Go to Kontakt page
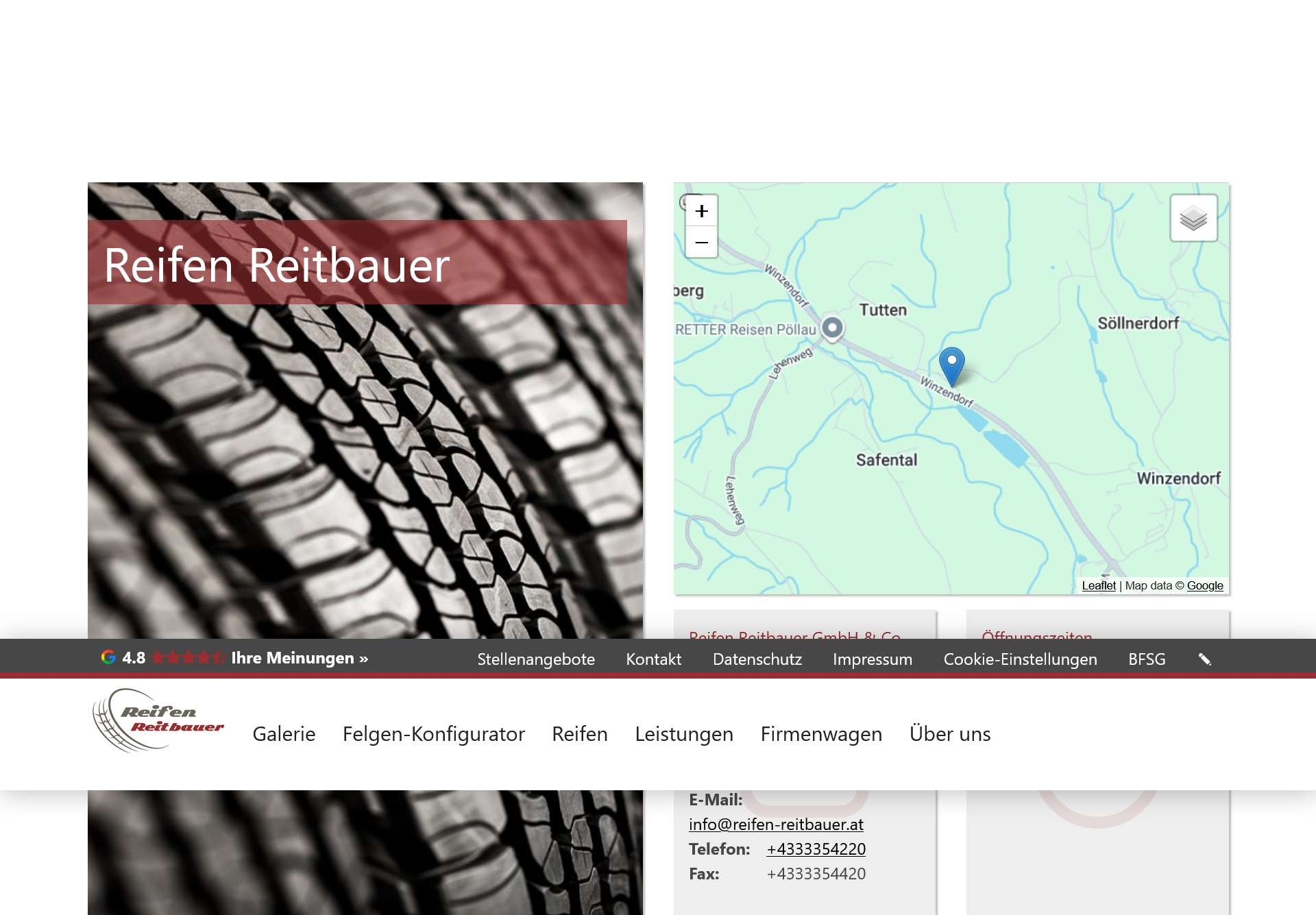1316x915 pixels. [653, 659]
